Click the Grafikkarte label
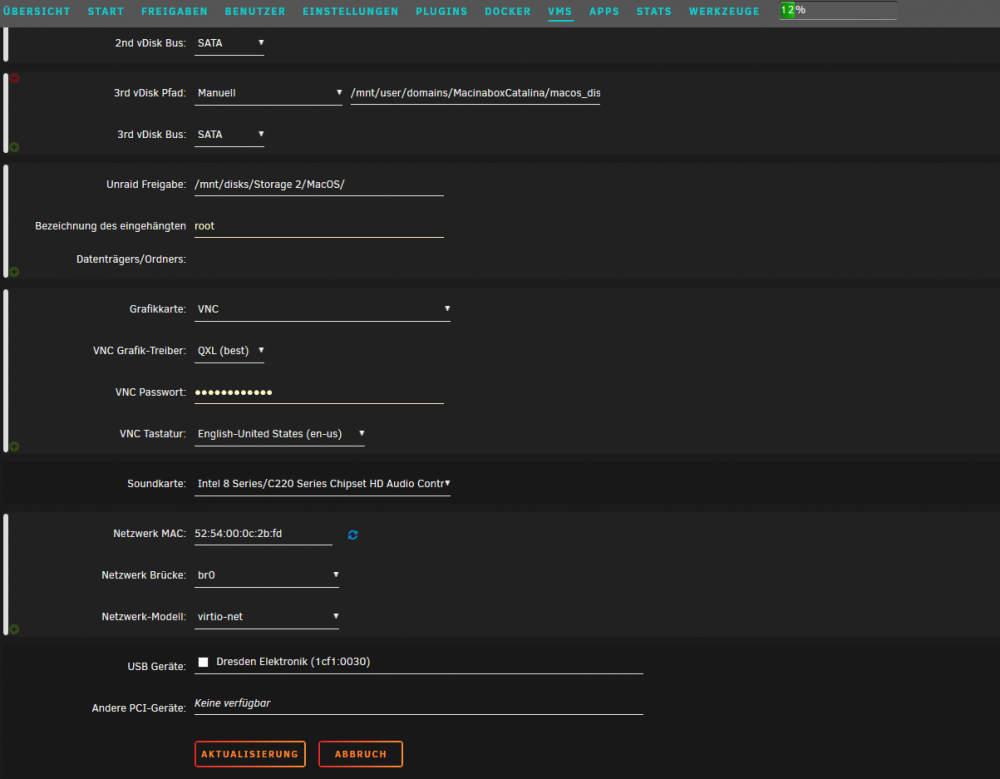Screen dimensions: 1000x779 pyautogui.click(x=158, y=309)
